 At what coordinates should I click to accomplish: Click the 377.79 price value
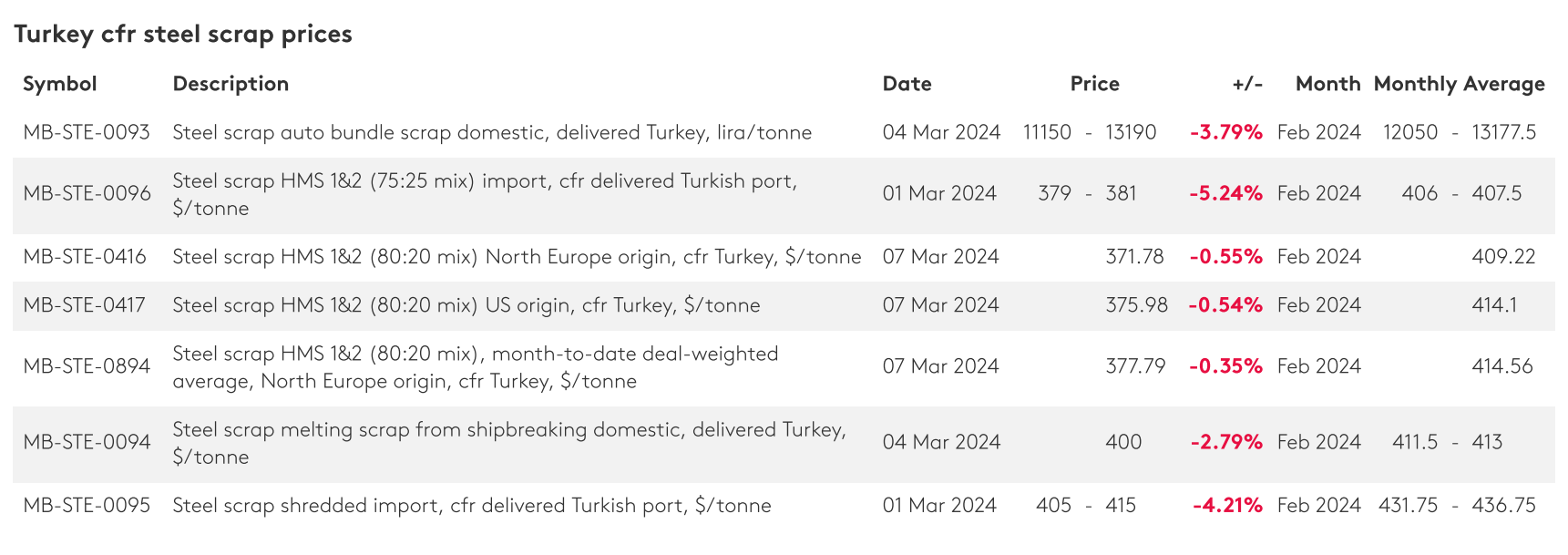(x=1135, y=366)
